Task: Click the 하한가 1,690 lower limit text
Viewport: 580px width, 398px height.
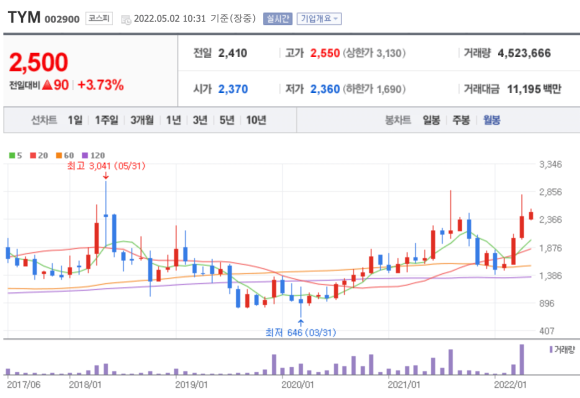Action: (374, 89)
